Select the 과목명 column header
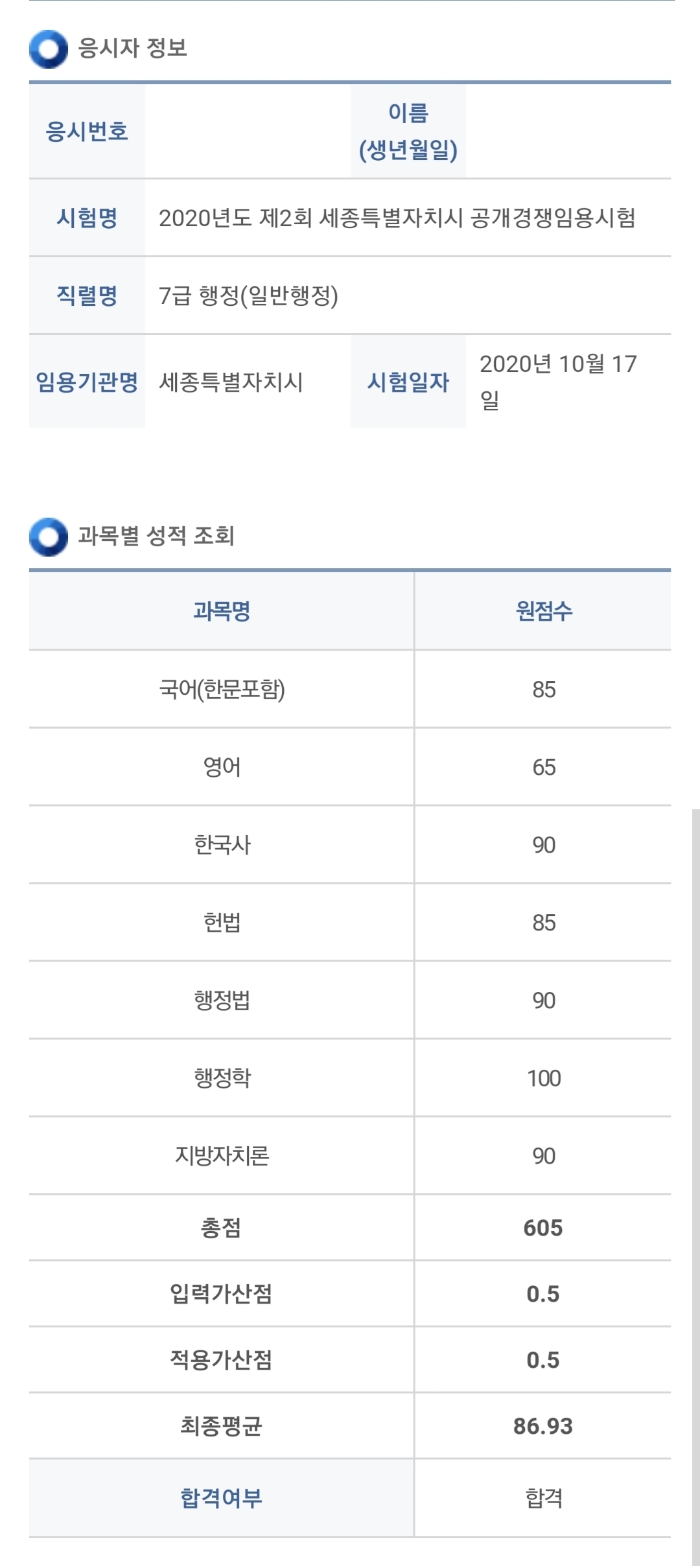This screenshot has height=1568, width=700. pos(222,611)
